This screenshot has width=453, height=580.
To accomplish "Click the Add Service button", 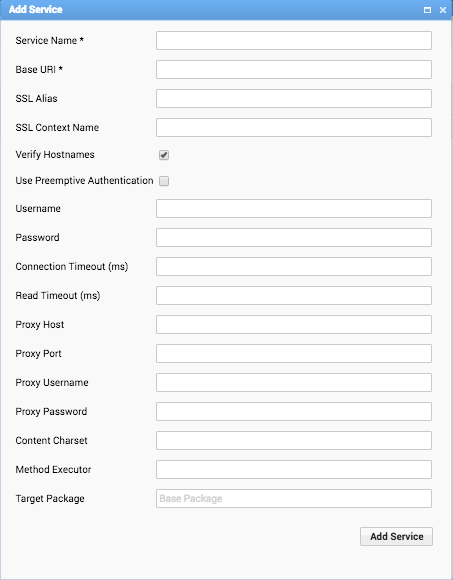I will 396,536.
